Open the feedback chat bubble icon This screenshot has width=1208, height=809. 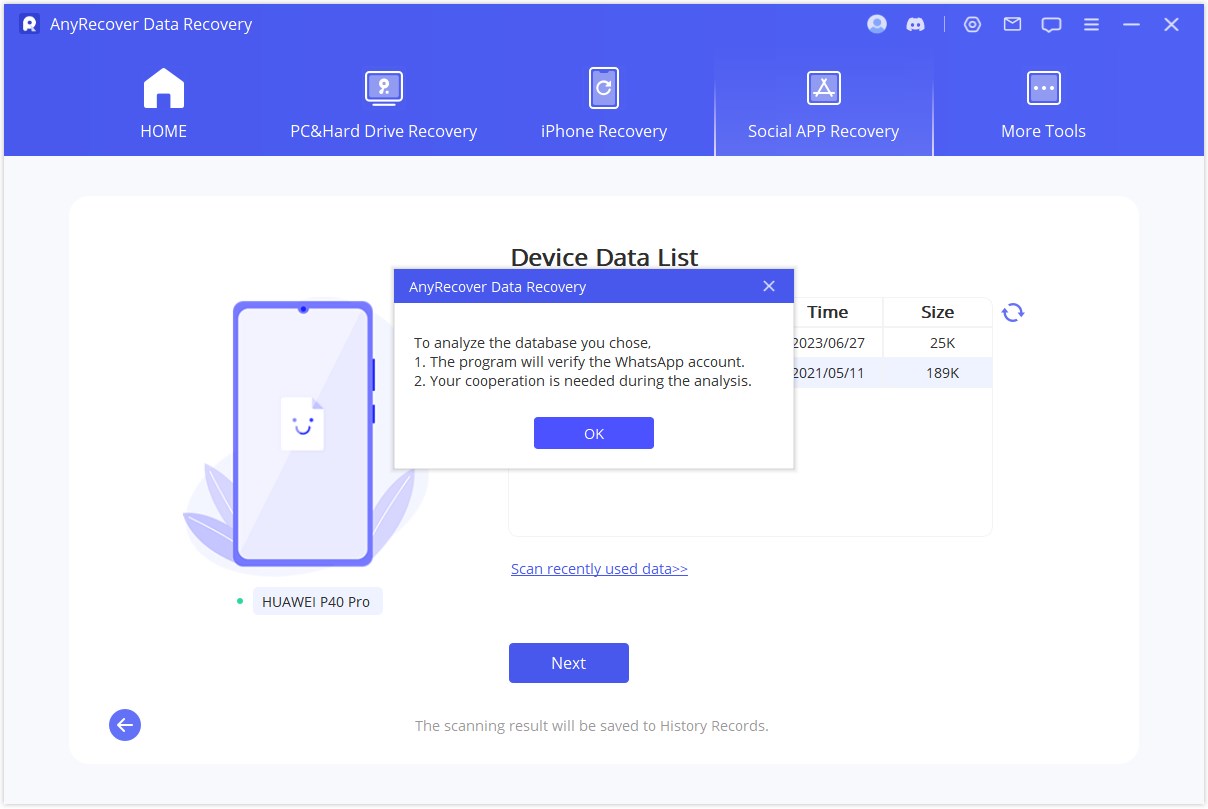tap(1051, 25)
